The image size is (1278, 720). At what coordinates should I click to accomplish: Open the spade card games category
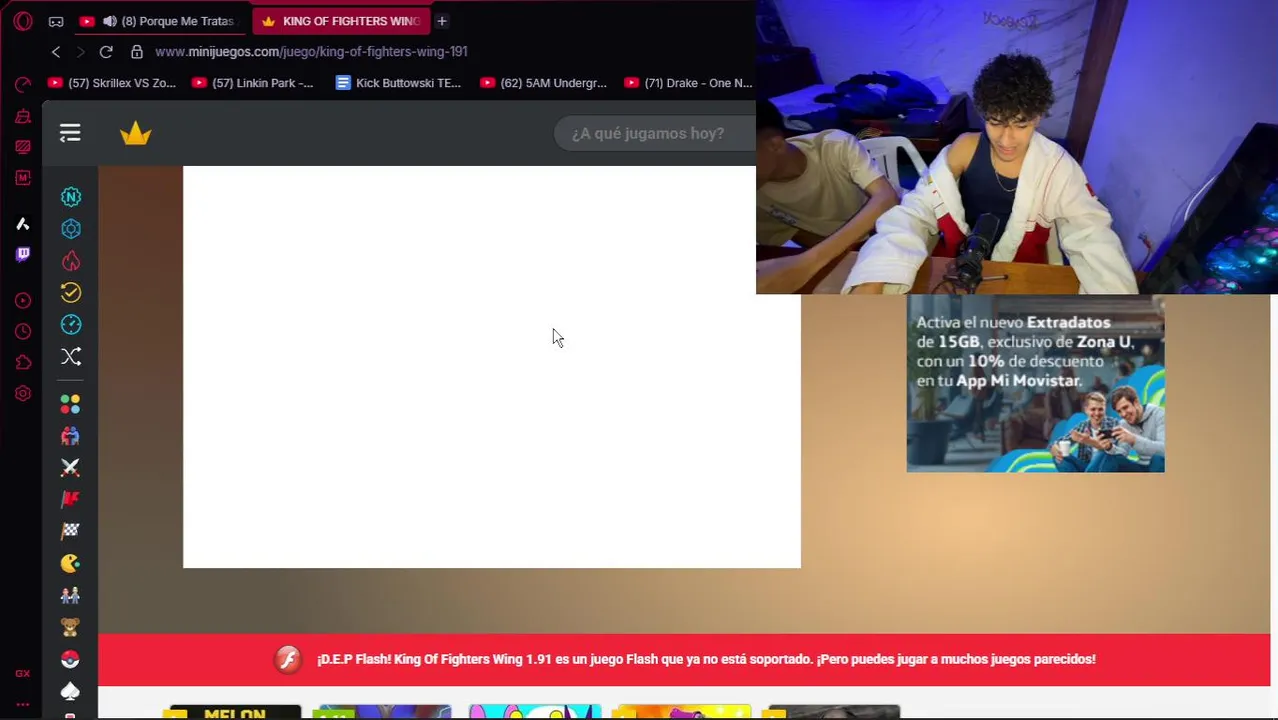click(70, 691)
